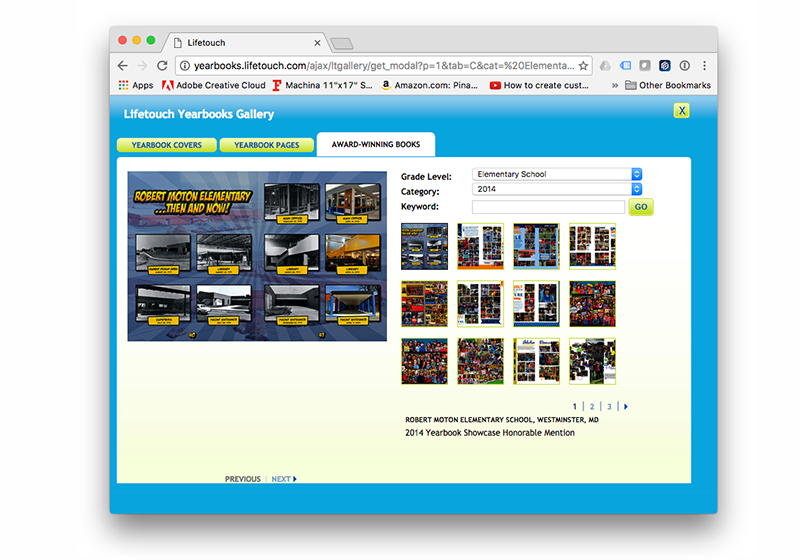800x560 pixels.
Task: Click the large Robert Moton yearbook preview
Action: click(257, 256)
